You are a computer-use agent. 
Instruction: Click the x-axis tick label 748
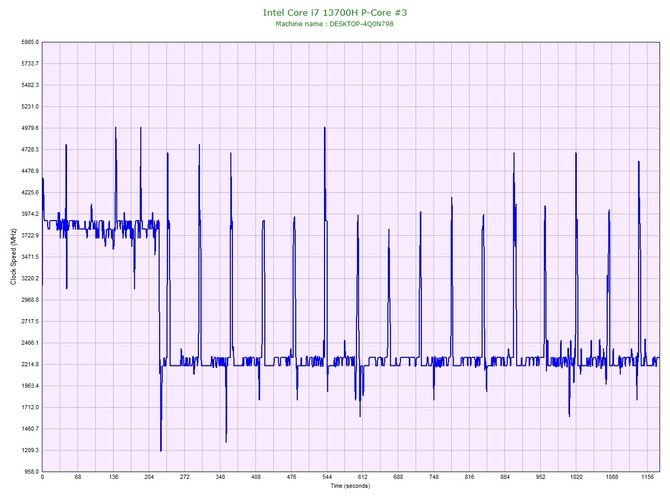coord(434,477)
